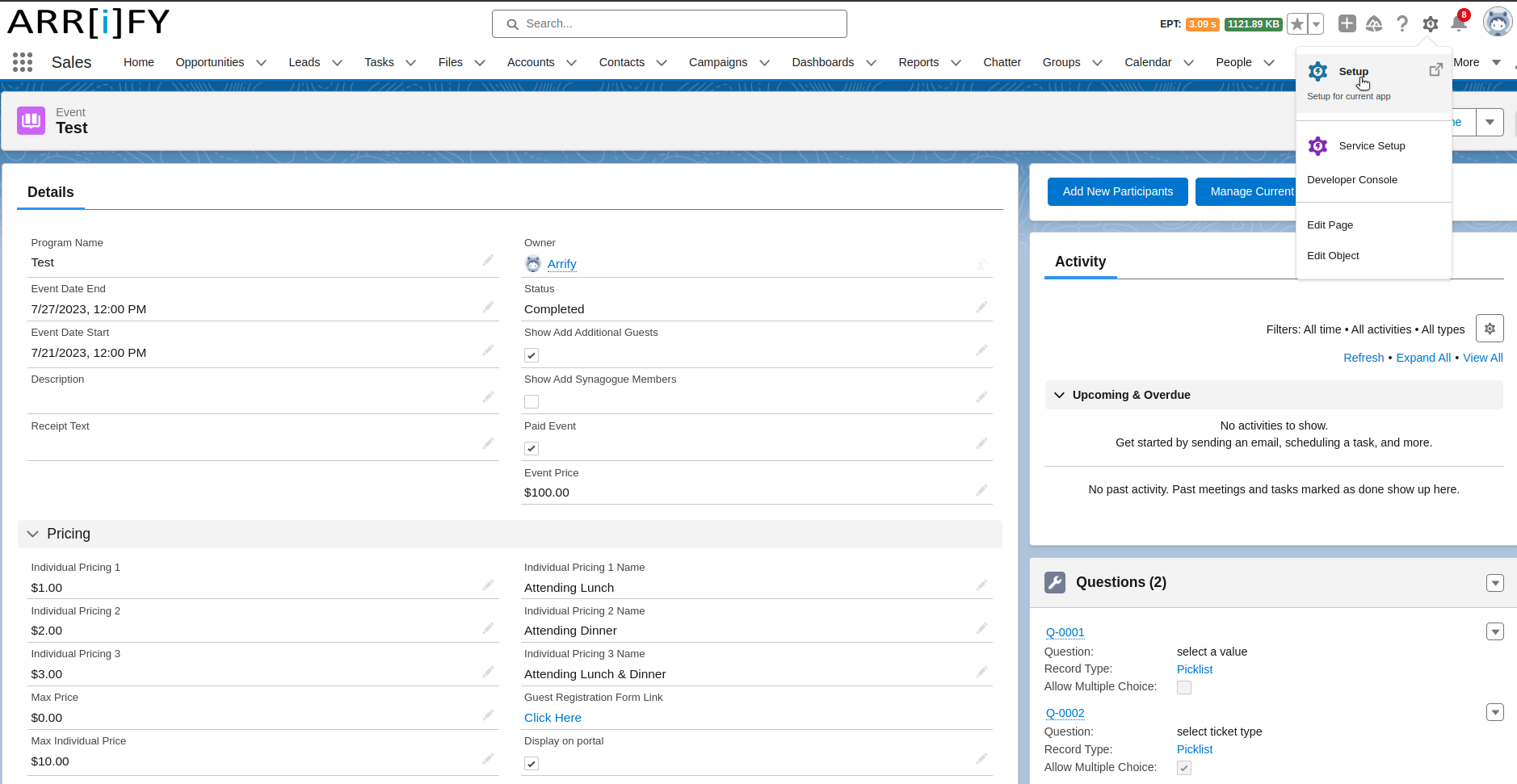Open the activity filter settings gear
This screenshot has height=784, width=1517.
click(1490, 329)
